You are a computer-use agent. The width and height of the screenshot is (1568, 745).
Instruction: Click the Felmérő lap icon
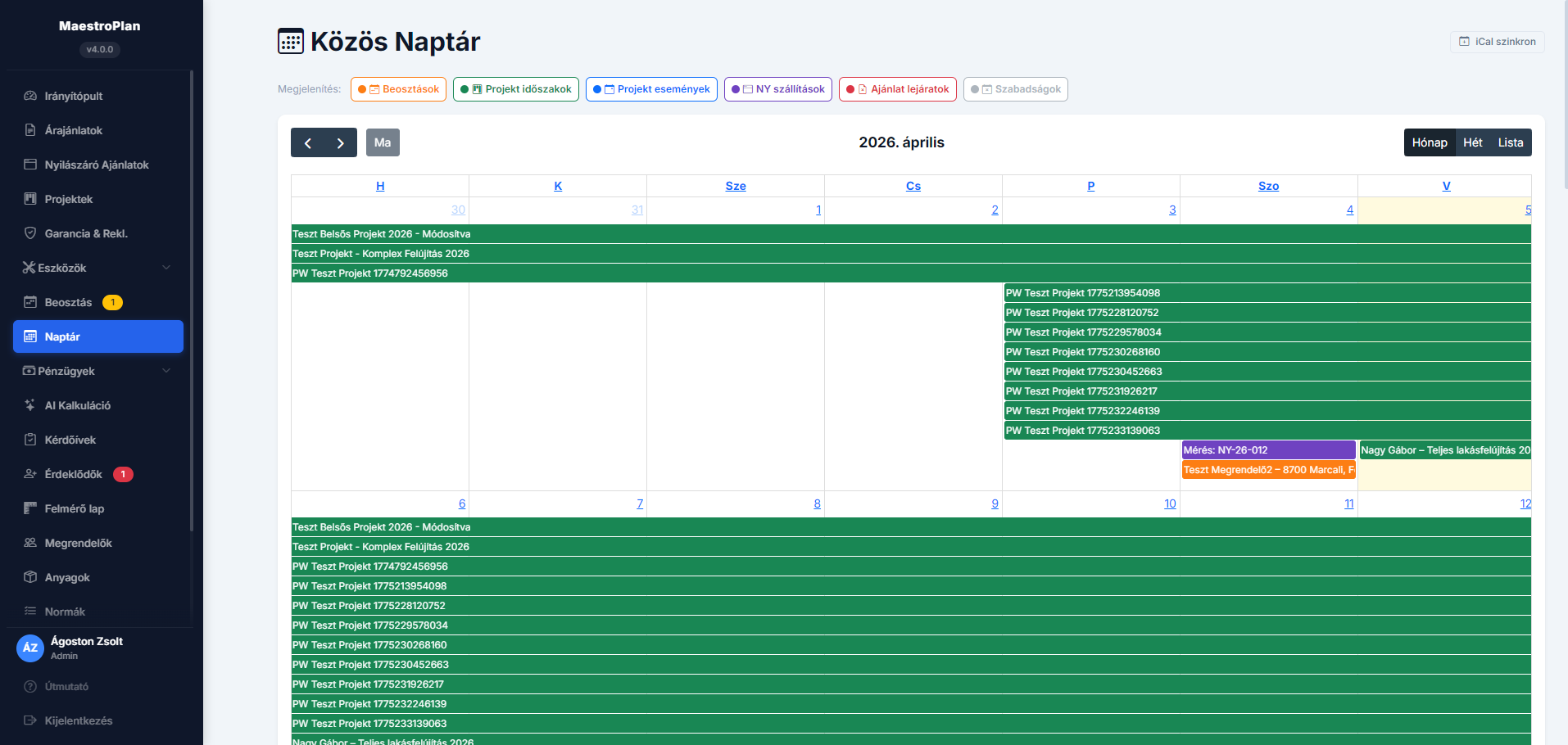pos(30,508)
